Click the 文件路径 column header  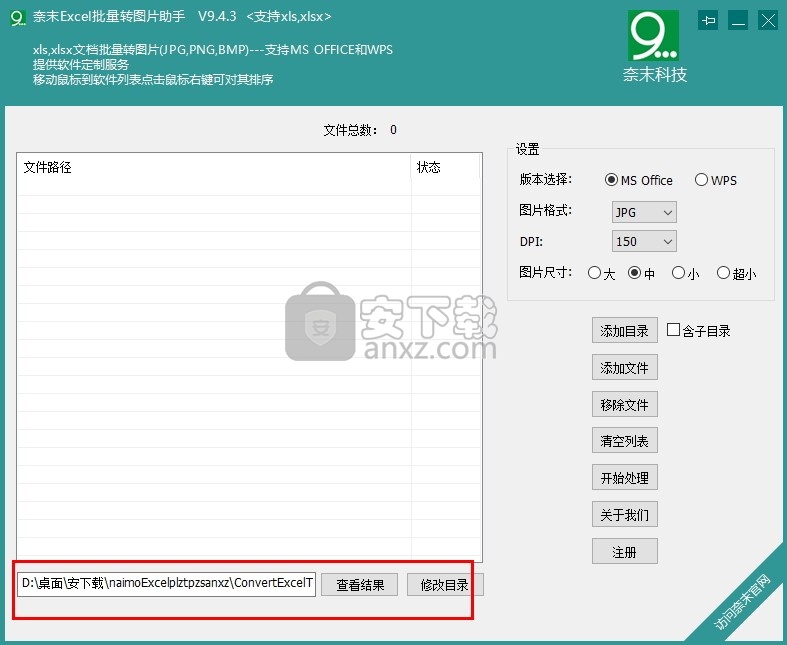[214, 167]
